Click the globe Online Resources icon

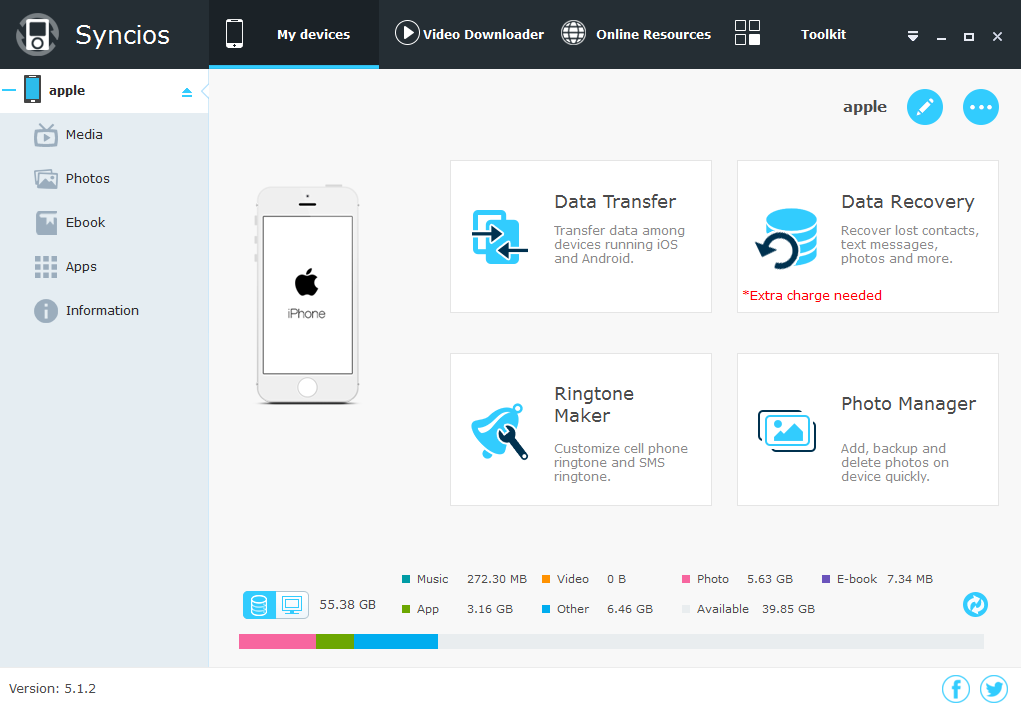574,33
